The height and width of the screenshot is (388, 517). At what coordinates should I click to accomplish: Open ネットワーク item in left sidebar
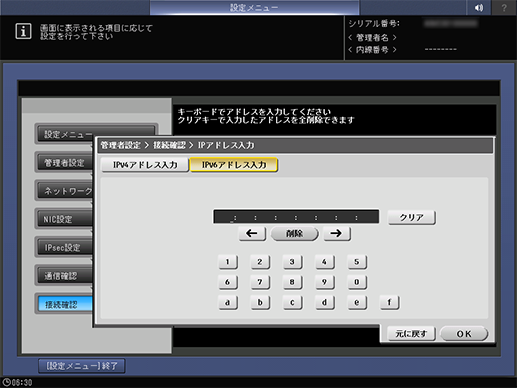pos(65,191)
